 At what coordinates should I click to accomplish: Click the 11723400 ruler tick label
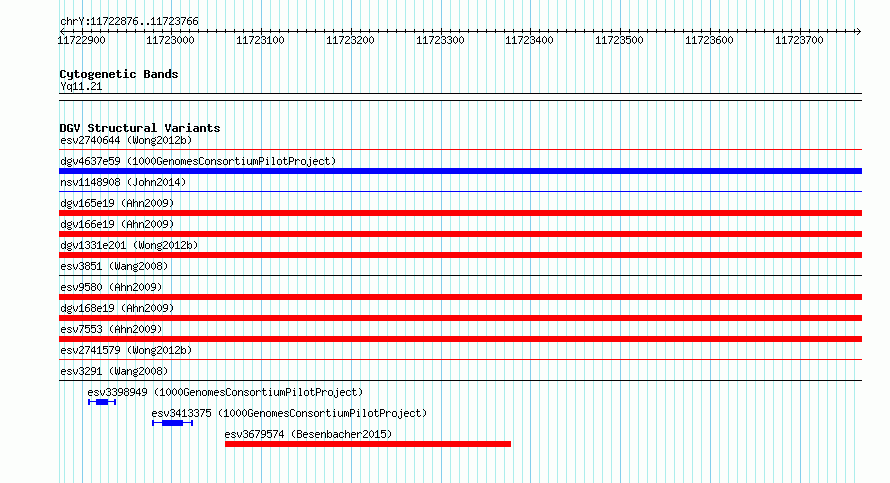(530, 40)
